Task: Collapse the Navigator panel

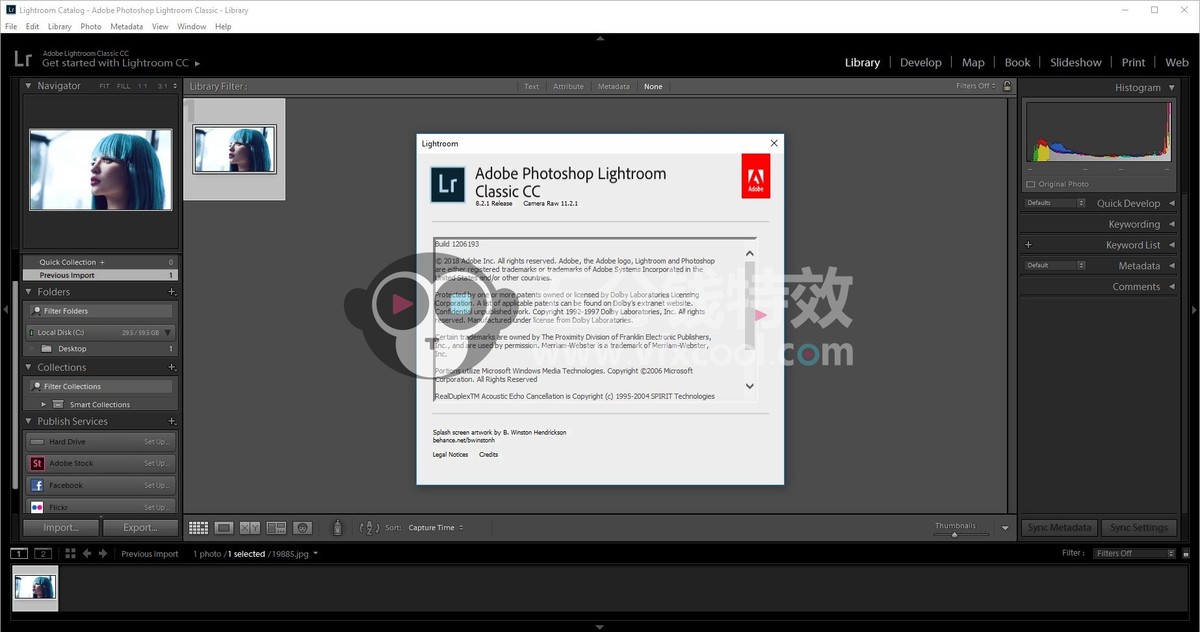Action: click(29, 86)
